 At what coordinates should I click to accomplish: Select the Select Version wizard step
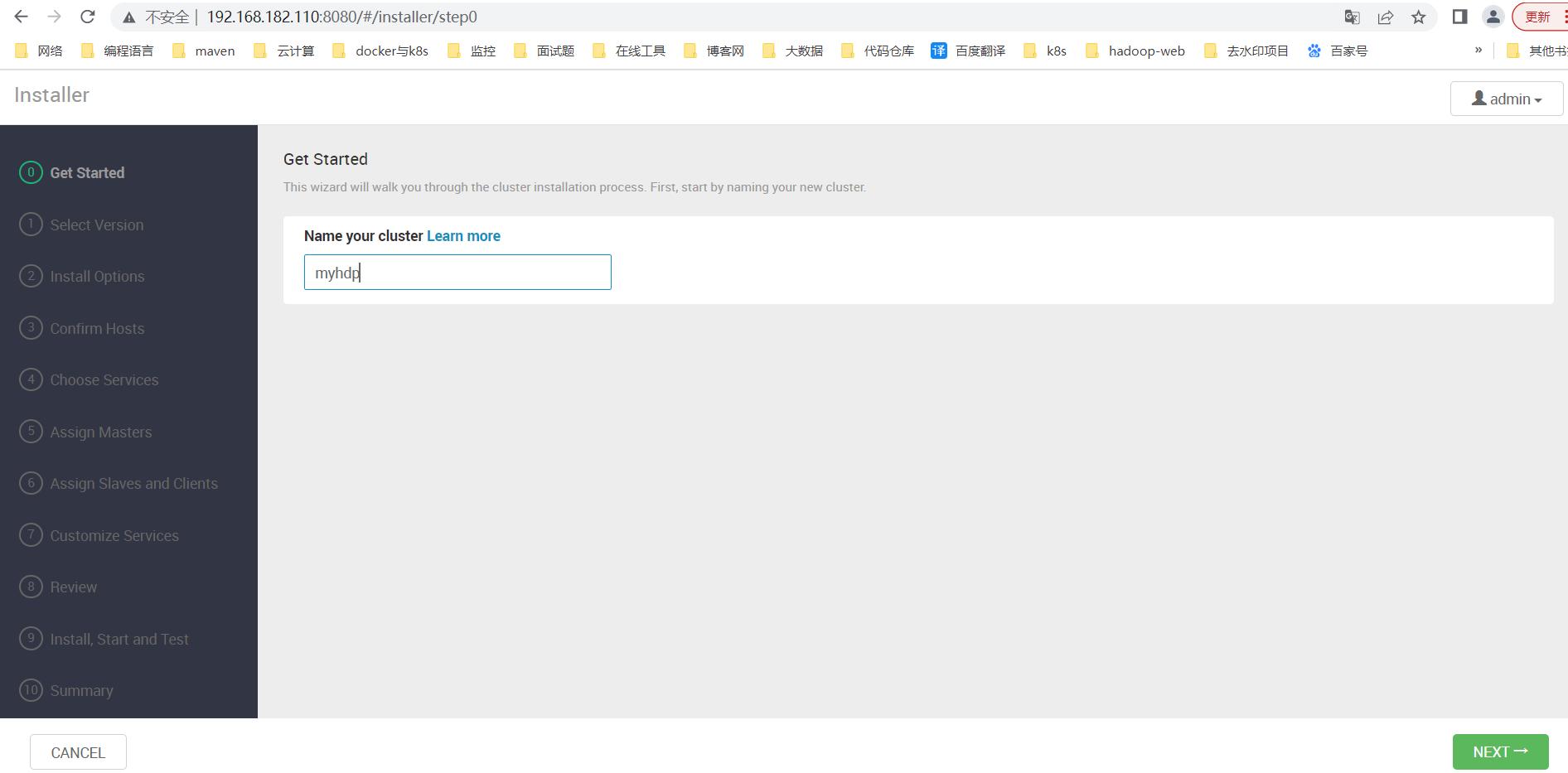click(81, 225)
